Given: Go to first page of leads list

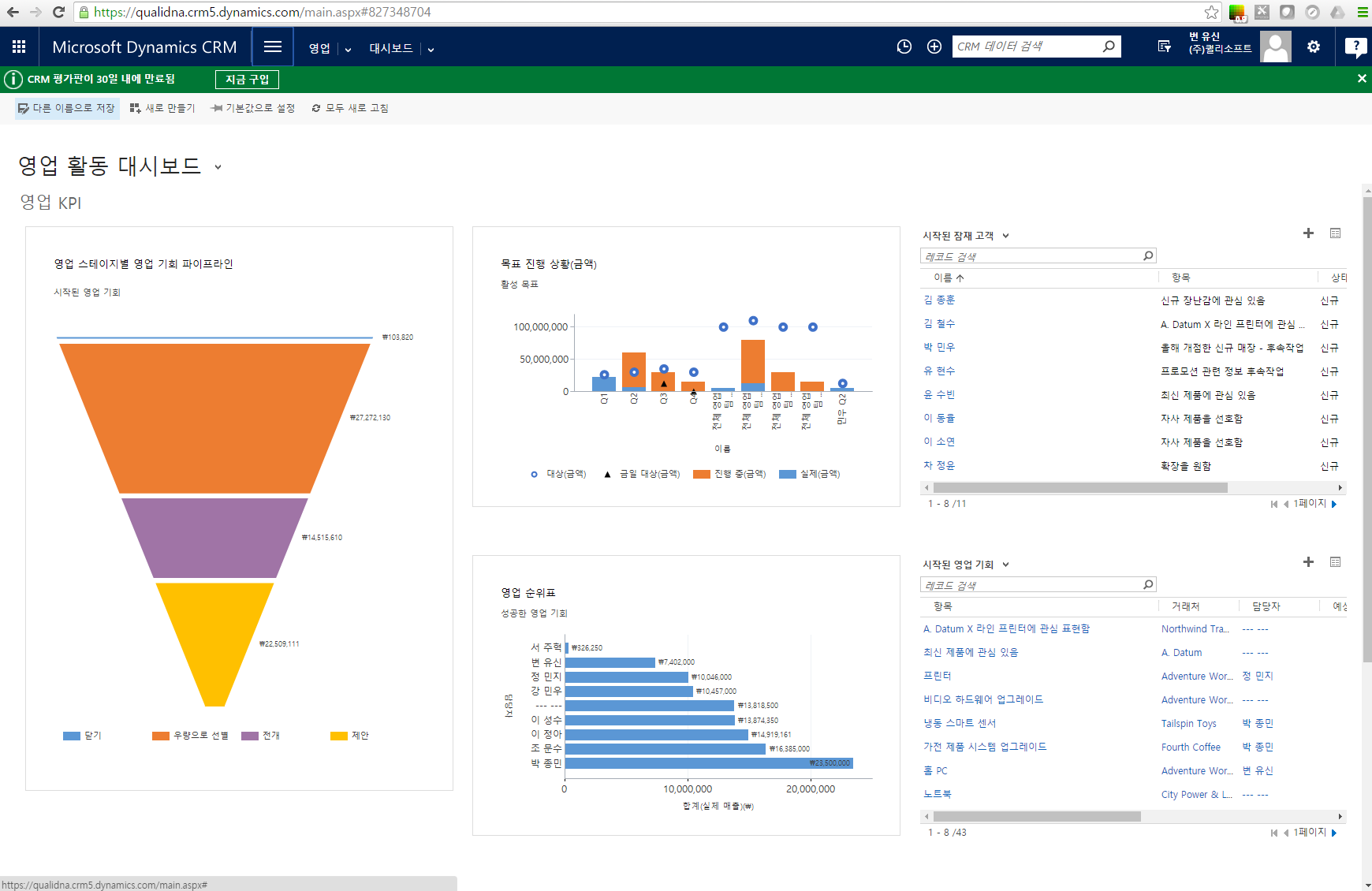Looking at the screenshot, I should coord(1273,504).
